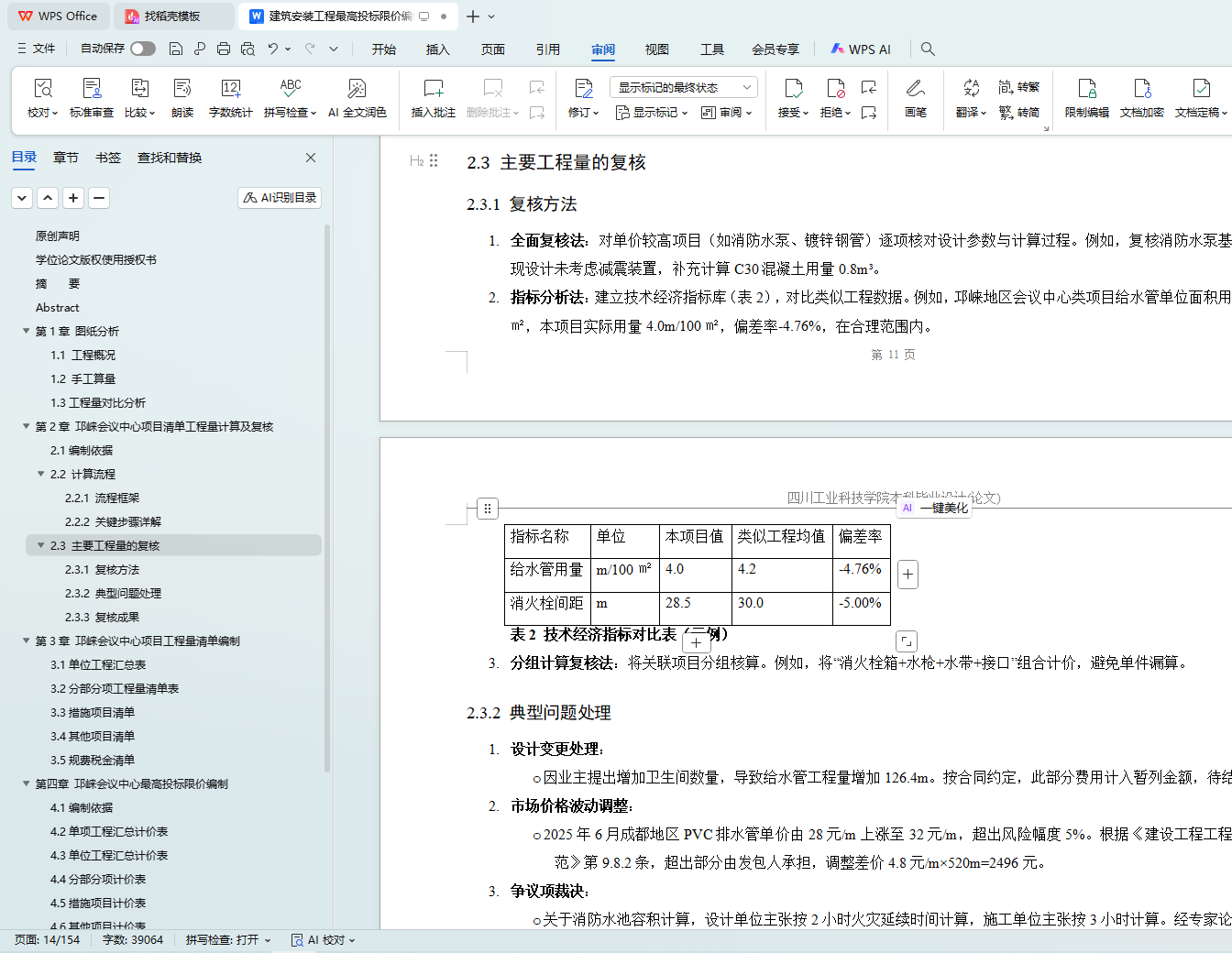Image resolution: width=1232 pixels, height=953 pixels.
Task: Open the 朗读 read aloud tool
Action: [x=182, y=89]
